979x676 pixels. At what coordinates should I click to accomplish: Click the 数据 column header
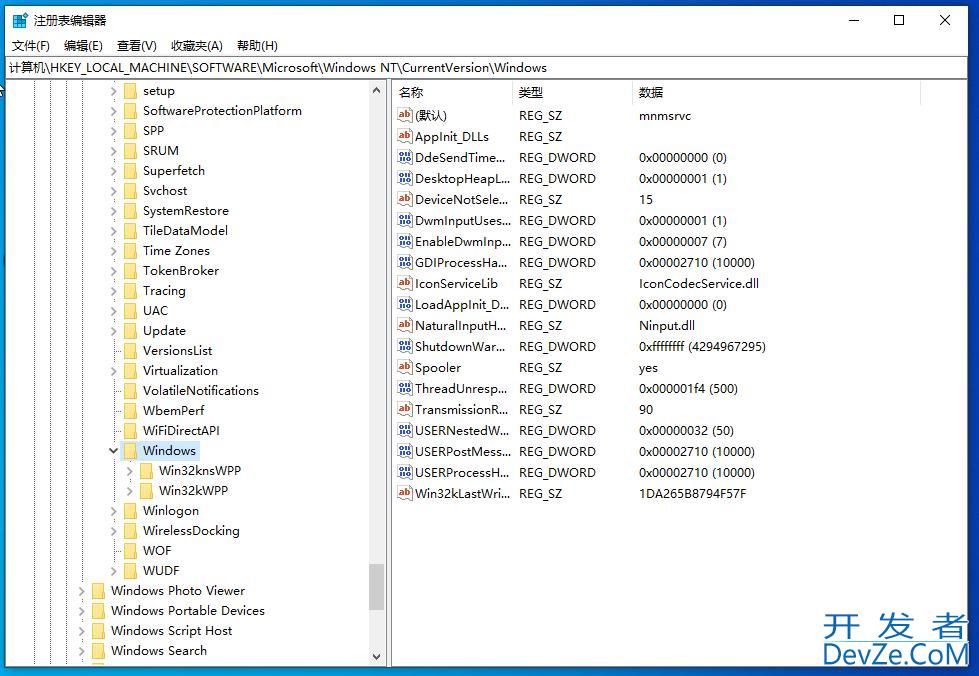tap(651, 92)
